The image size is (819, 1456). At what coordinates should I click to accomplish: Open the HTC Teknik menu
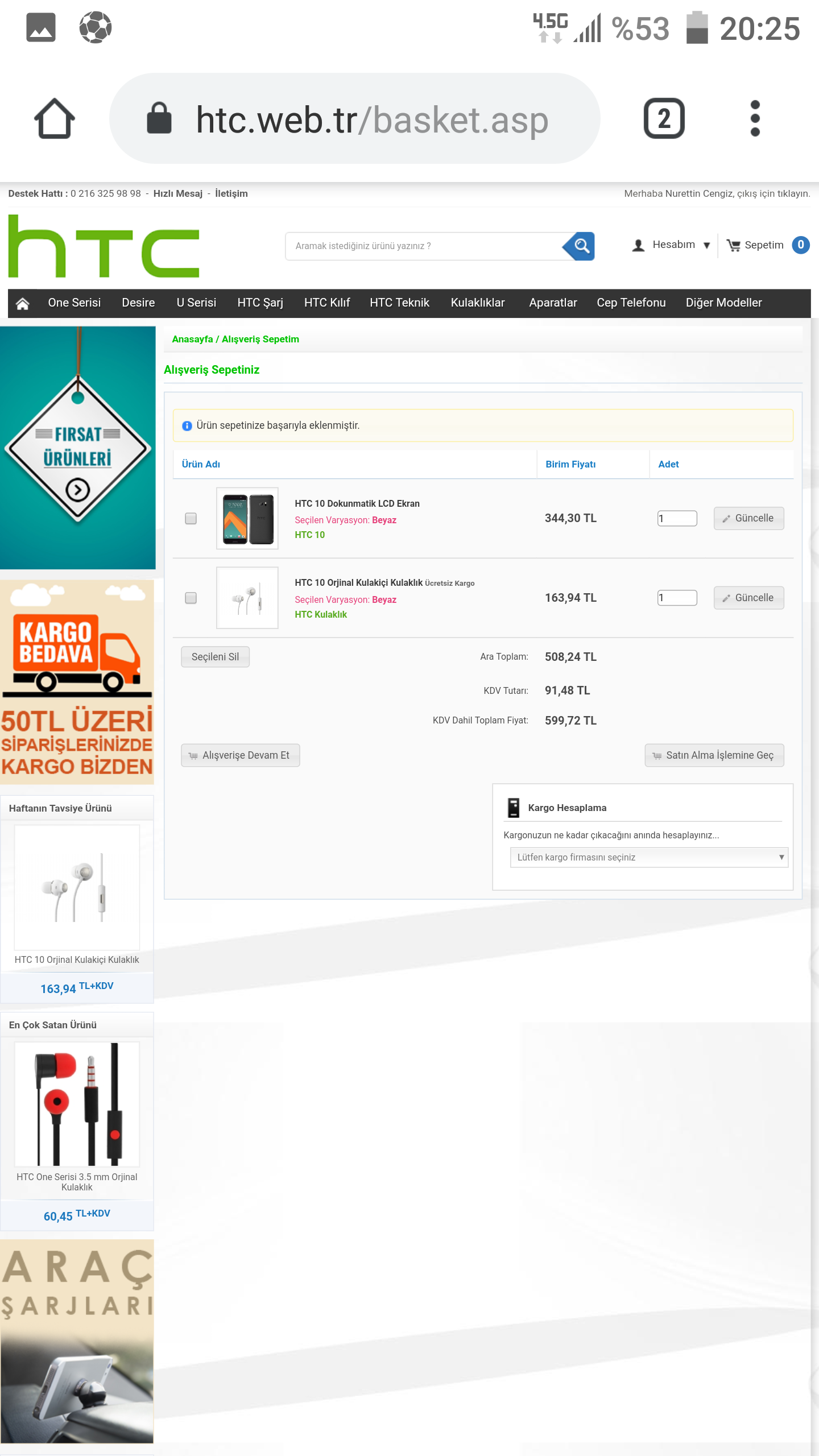click(399, 303)
